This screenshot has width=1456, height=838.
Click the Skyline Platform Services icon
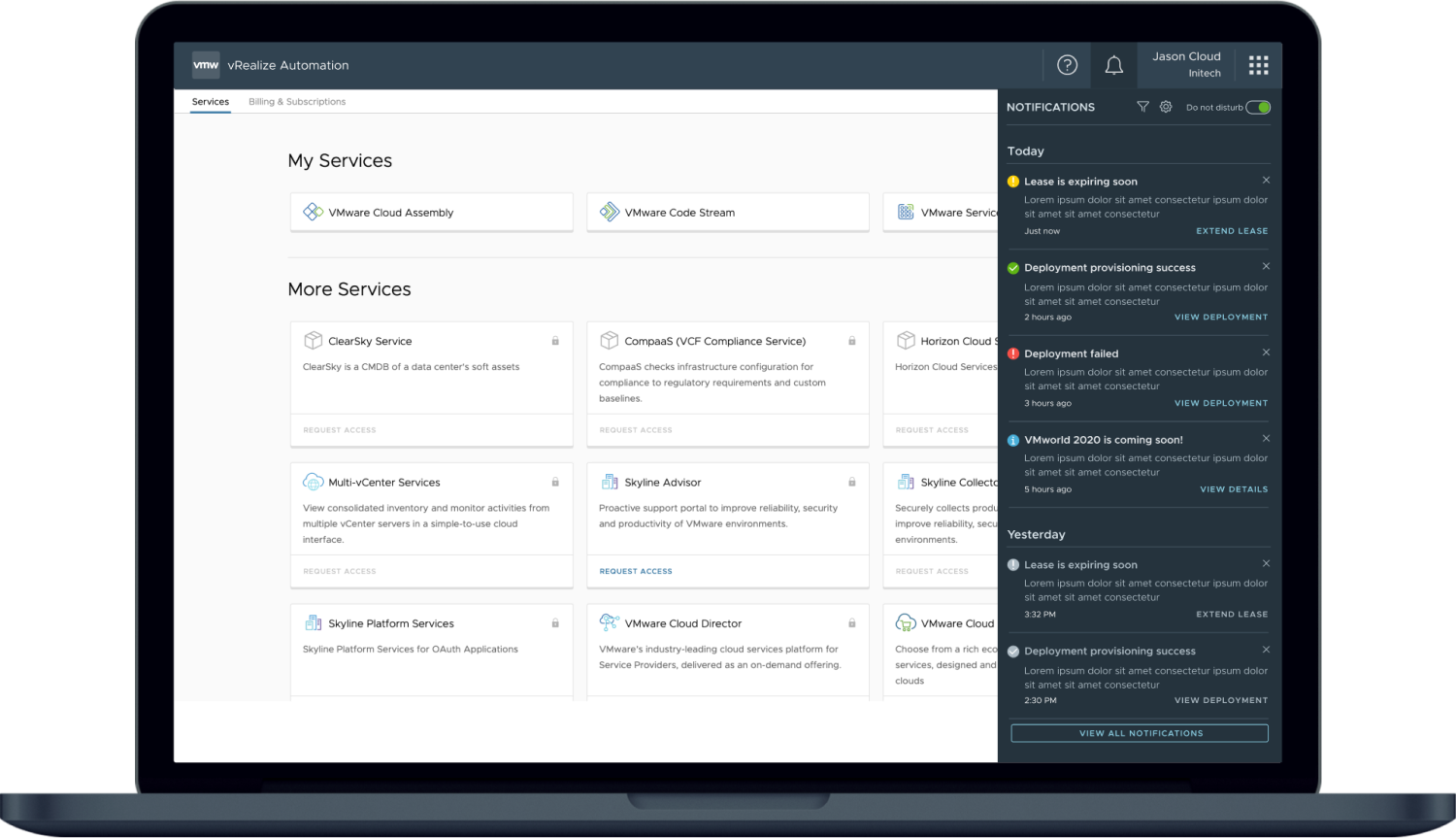313,623
